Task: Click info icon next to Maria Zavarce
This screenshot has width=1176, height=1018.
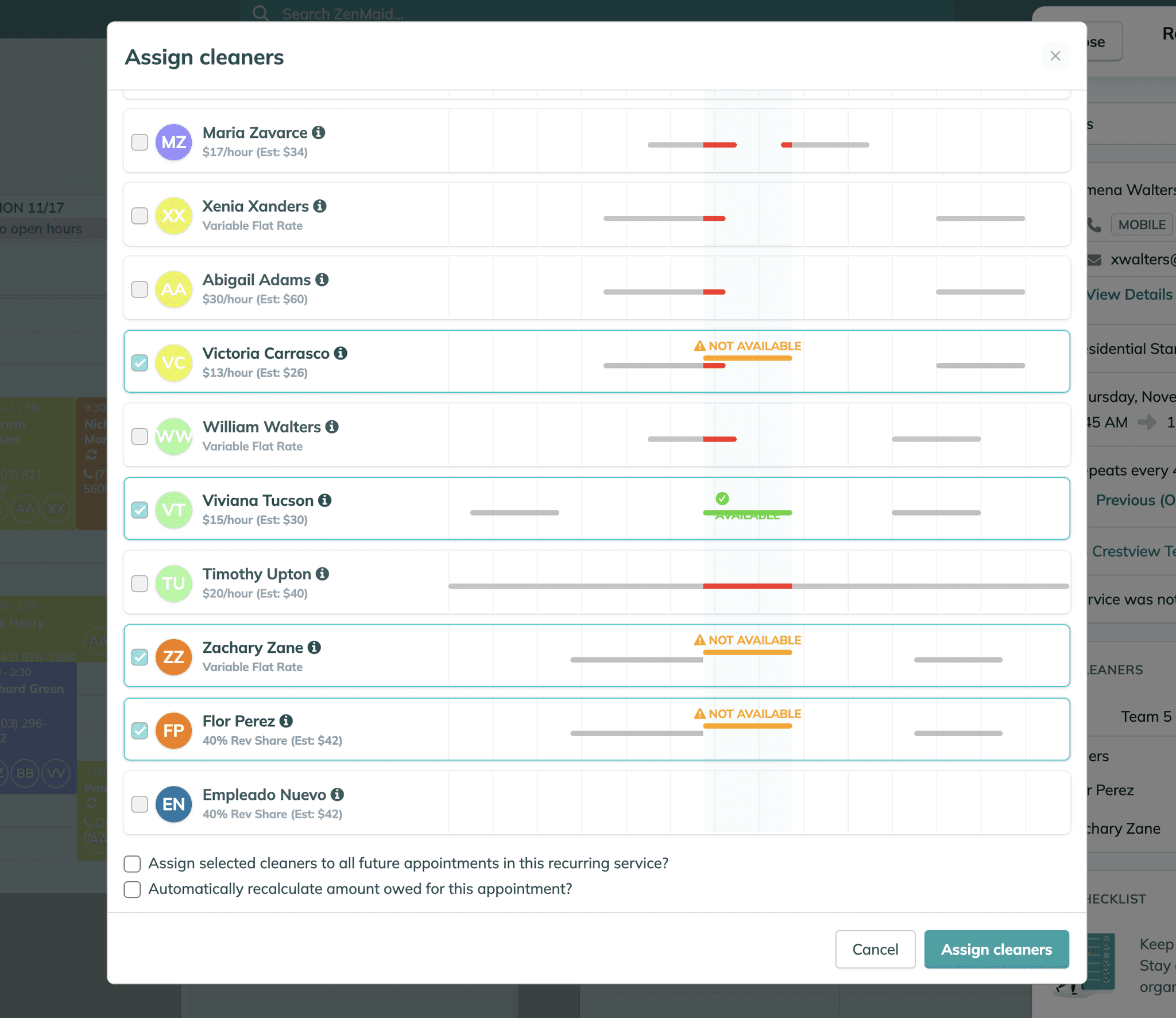Action: (x=319, y=133)
